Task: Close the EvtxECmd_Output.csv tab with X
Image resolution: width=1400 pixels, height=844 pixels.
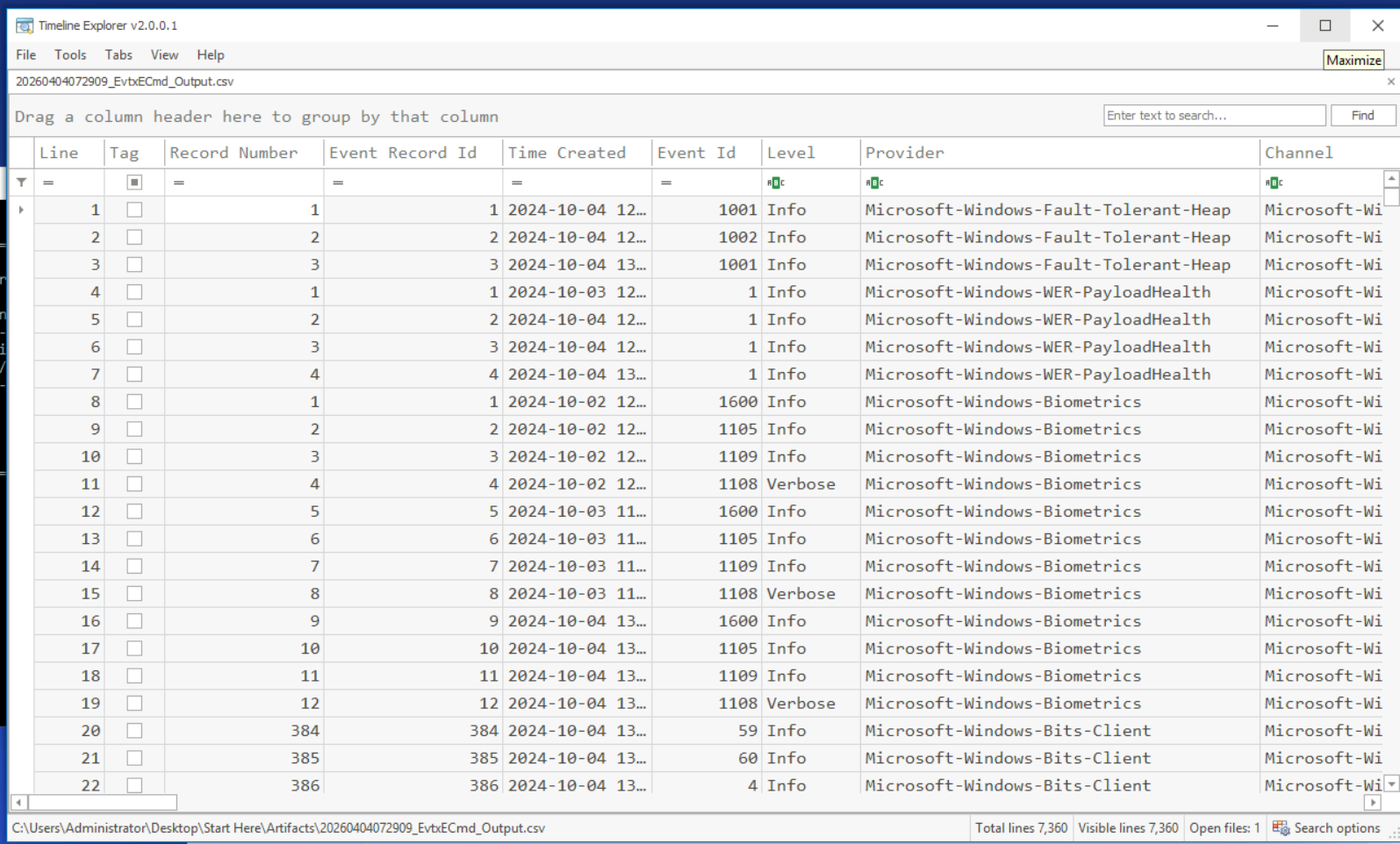Action: pyautogui.click(x=1390, y=82)
